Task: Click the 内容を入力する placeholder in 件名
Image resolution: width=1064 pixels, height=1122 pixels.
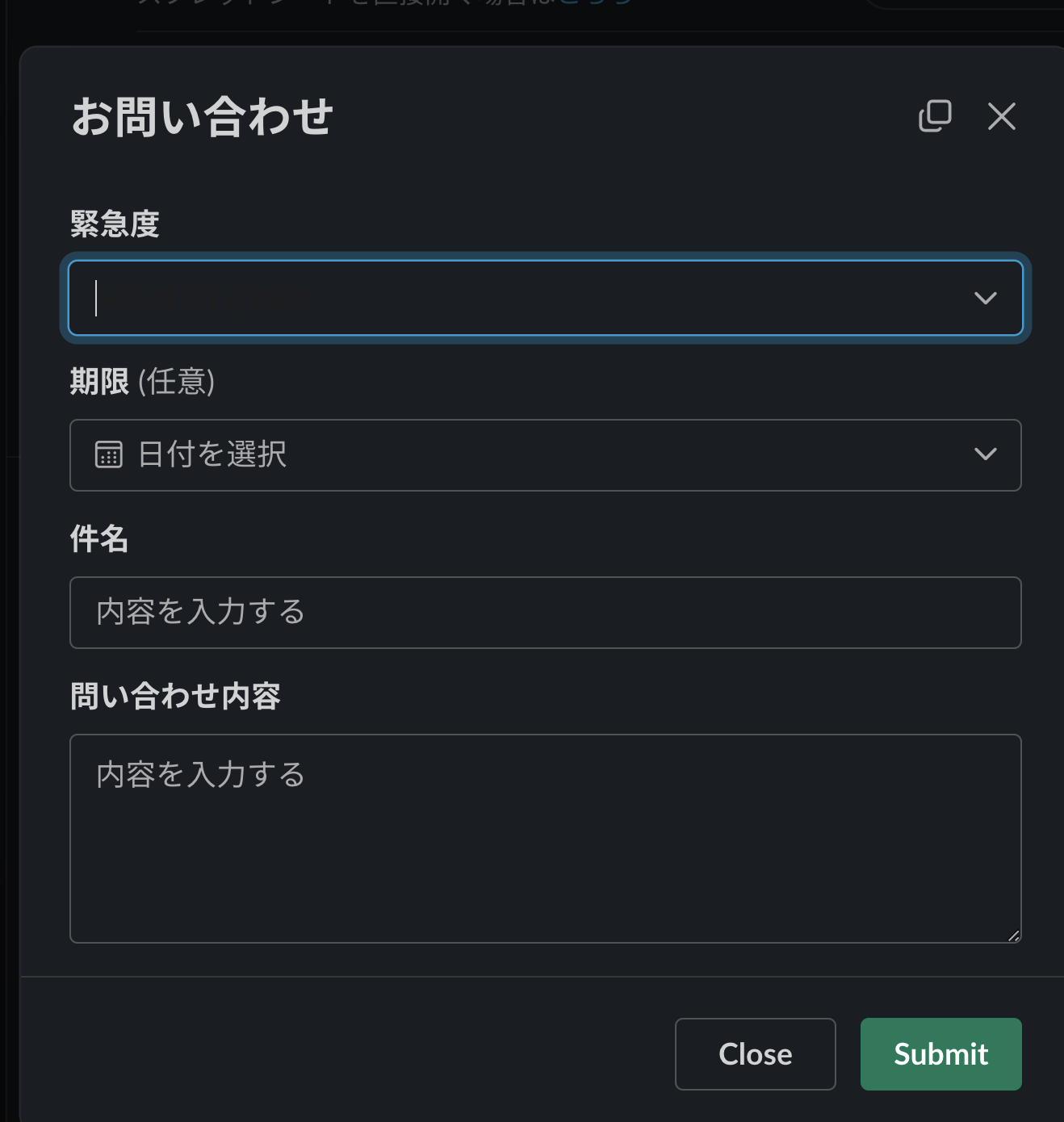Action: point(199,613)
